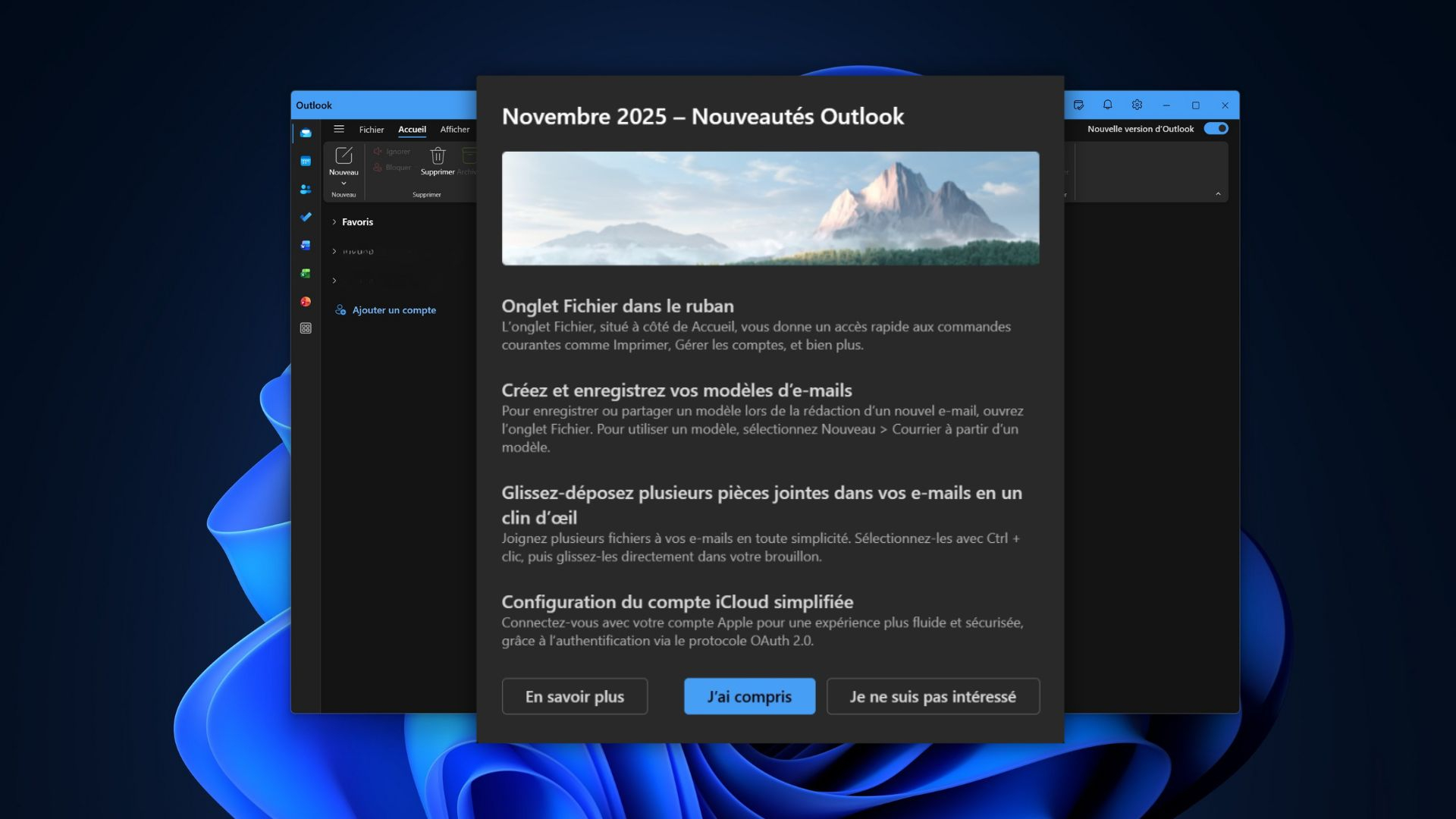Collapse the folder pane with hamburger icon
This screenshot has height=819, width=1456.
point(340,130)
